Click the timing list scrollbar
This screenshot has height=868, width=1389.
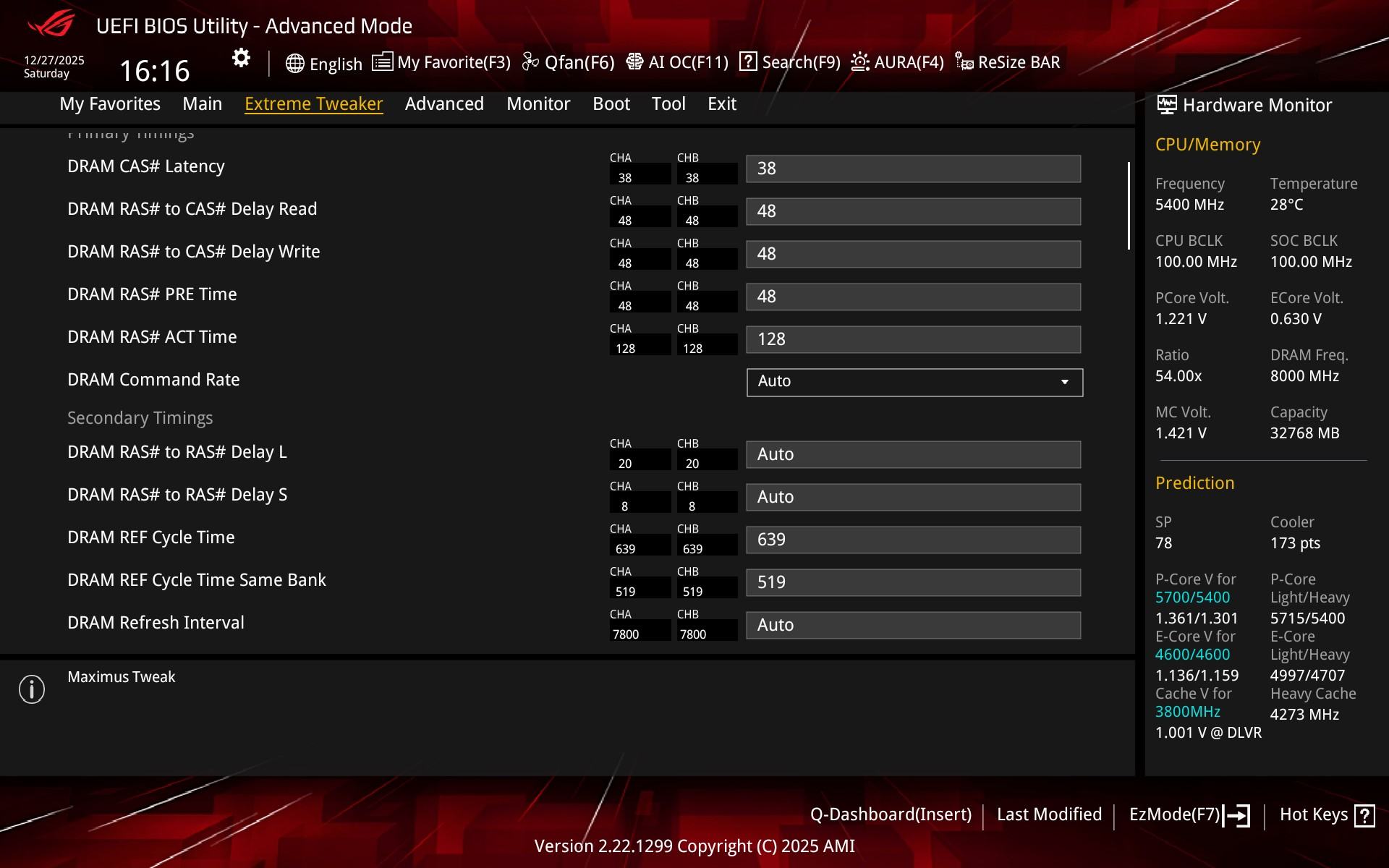(x=1129, y=206)
